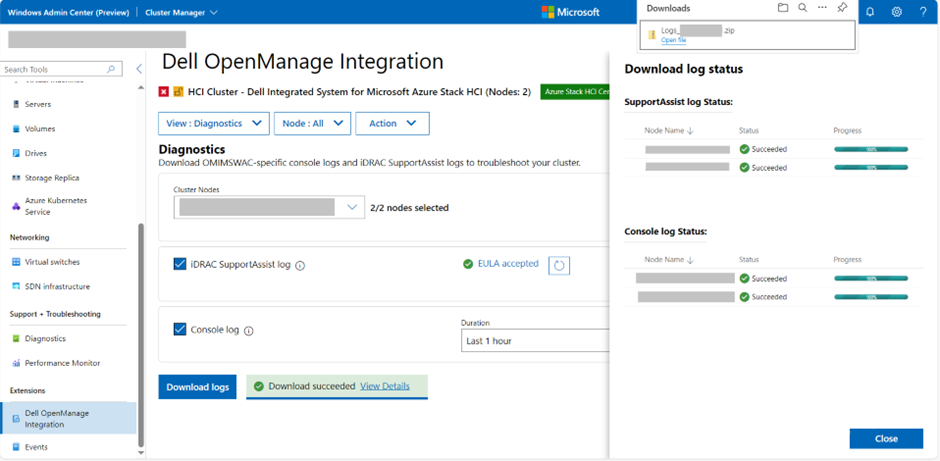This screenshot has width=940, height=461.
Task: Expand the View: Diagnostics dropdown
Action: coord(213,123)
